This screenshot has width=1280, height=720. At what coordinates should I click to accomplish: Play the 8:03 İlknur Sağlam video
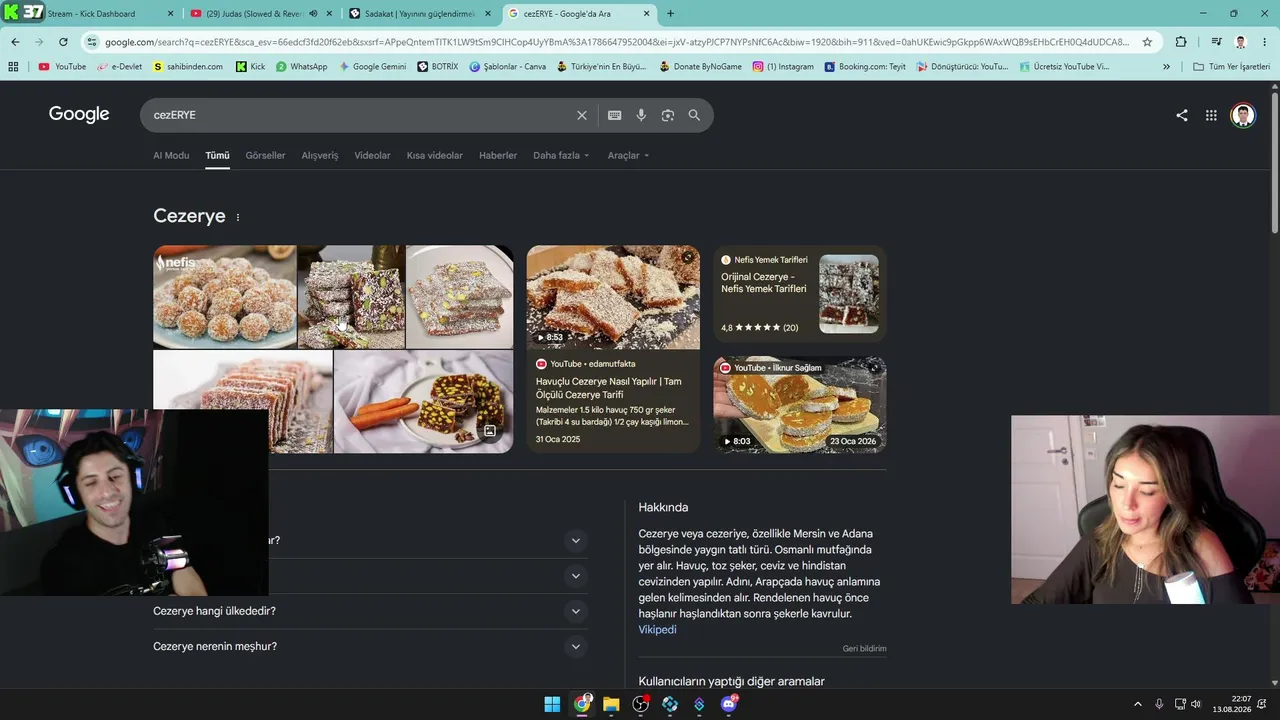pyautogui.click(x=799, y=405)
